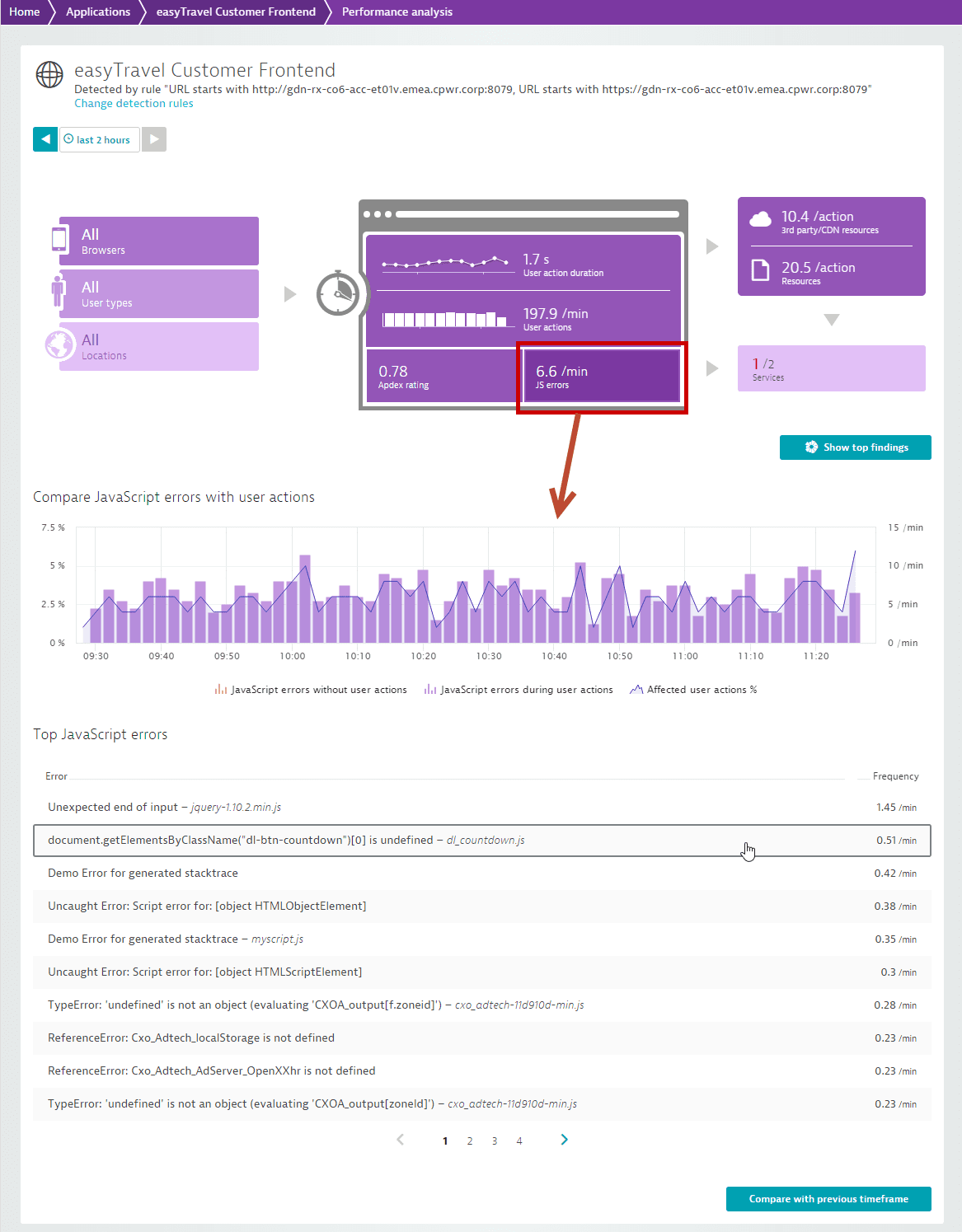The height and width of the screenshot is (1232, 962).
Task: Click the Error column header
Action: 56,776
